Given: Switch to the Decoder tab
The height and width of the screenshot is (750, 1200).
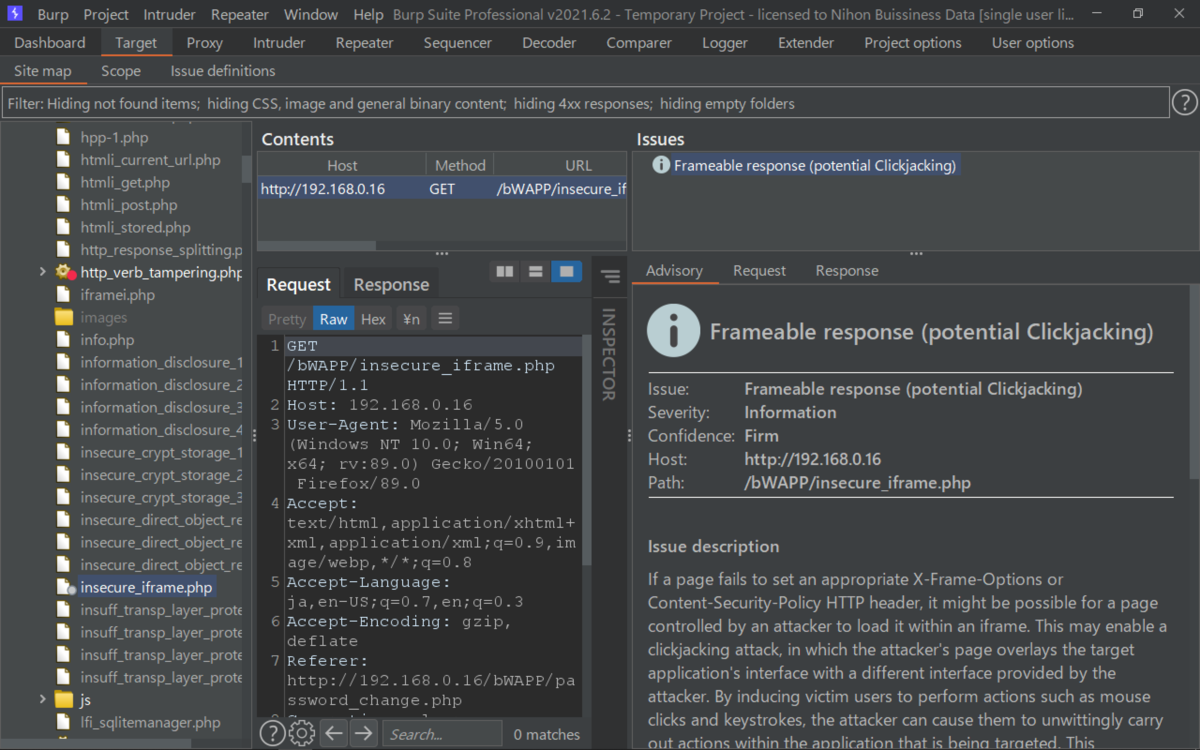Looking at the screenshot, I should coord(549,43).
